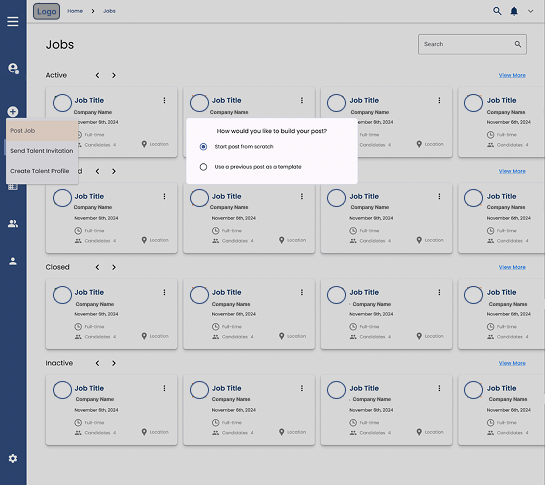This screenshot has width=545, height=485.
Task: Open kebab menu on first Closed job card
Action: coord(164,292)
